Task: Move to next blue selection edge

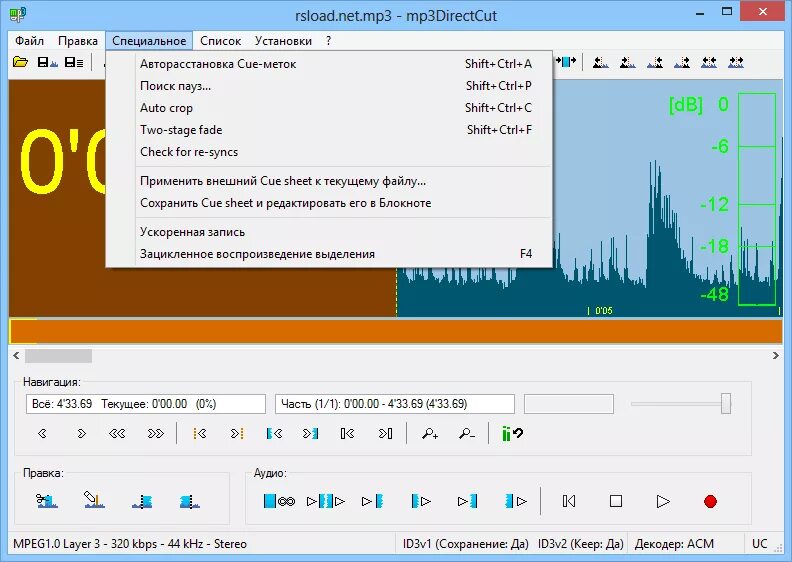Action: pyautogui.click(x=310, y=433)
